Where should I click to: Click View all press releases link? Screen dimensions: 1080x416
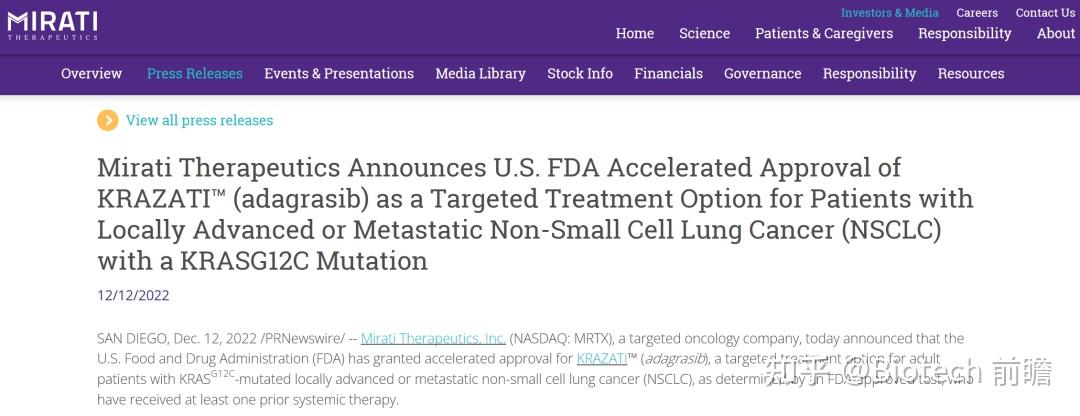[199, 120]
